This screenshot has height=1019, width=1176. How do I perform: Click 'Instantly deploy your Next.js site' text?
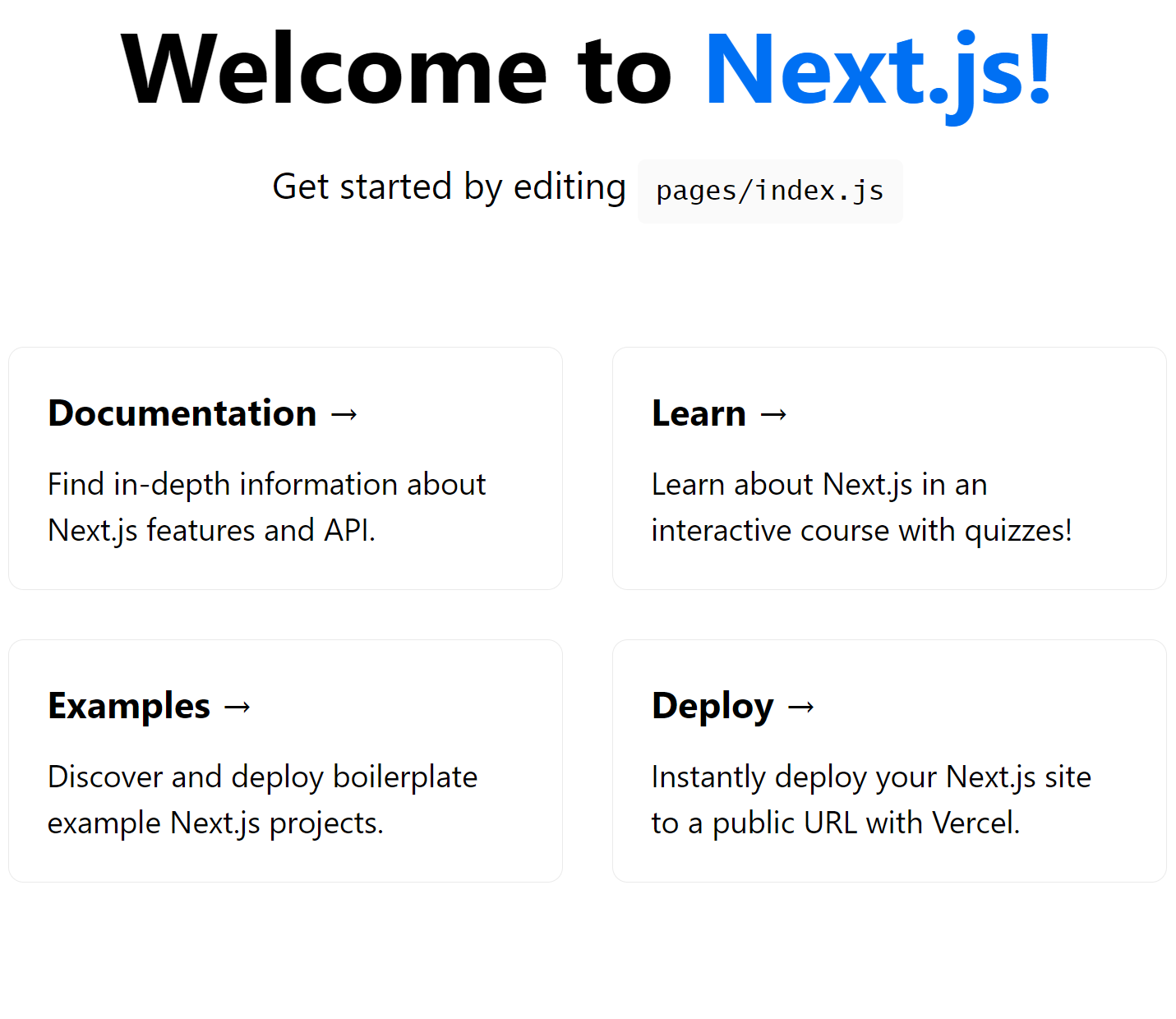click(x=871, y=777)
